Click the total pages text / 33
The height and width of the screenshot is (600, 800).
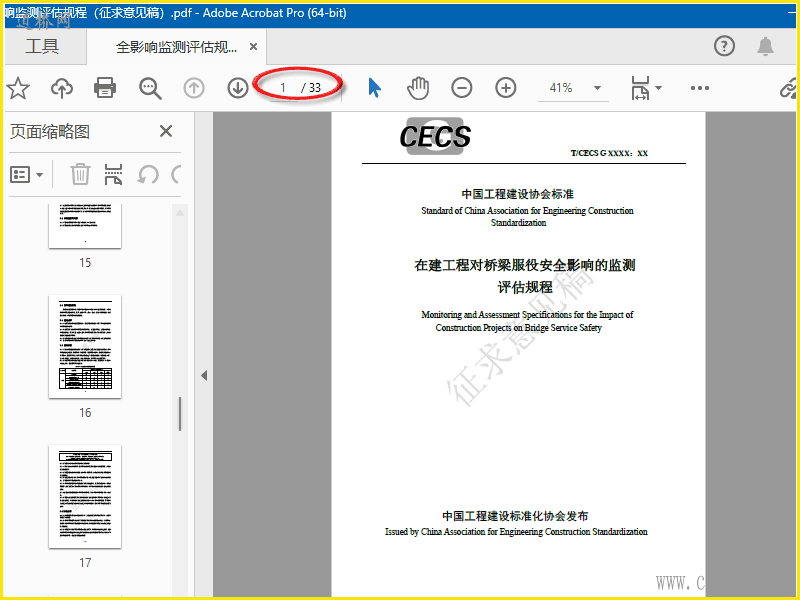(311, 88)
